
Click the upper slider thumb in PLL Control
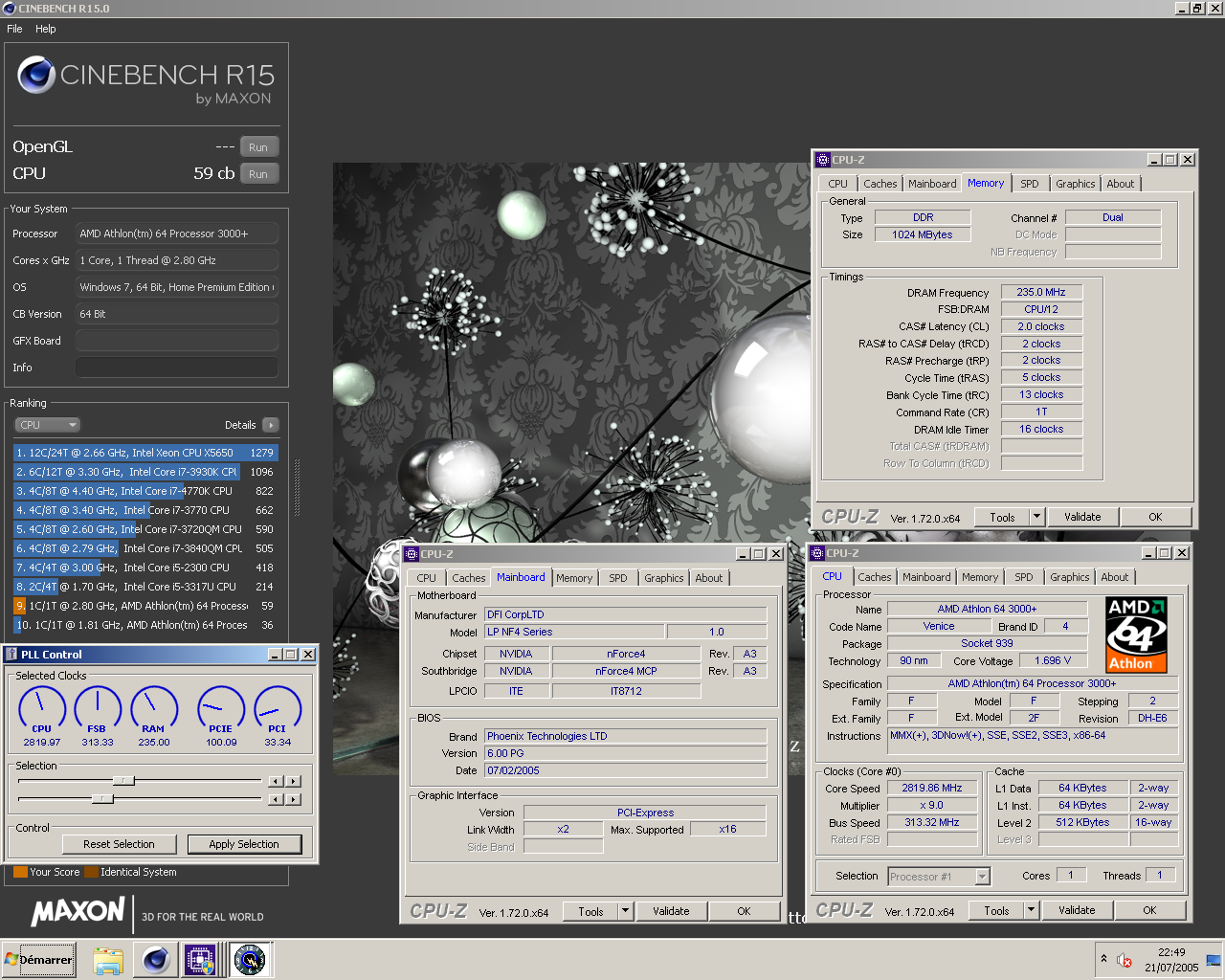[x=123, y=781]
